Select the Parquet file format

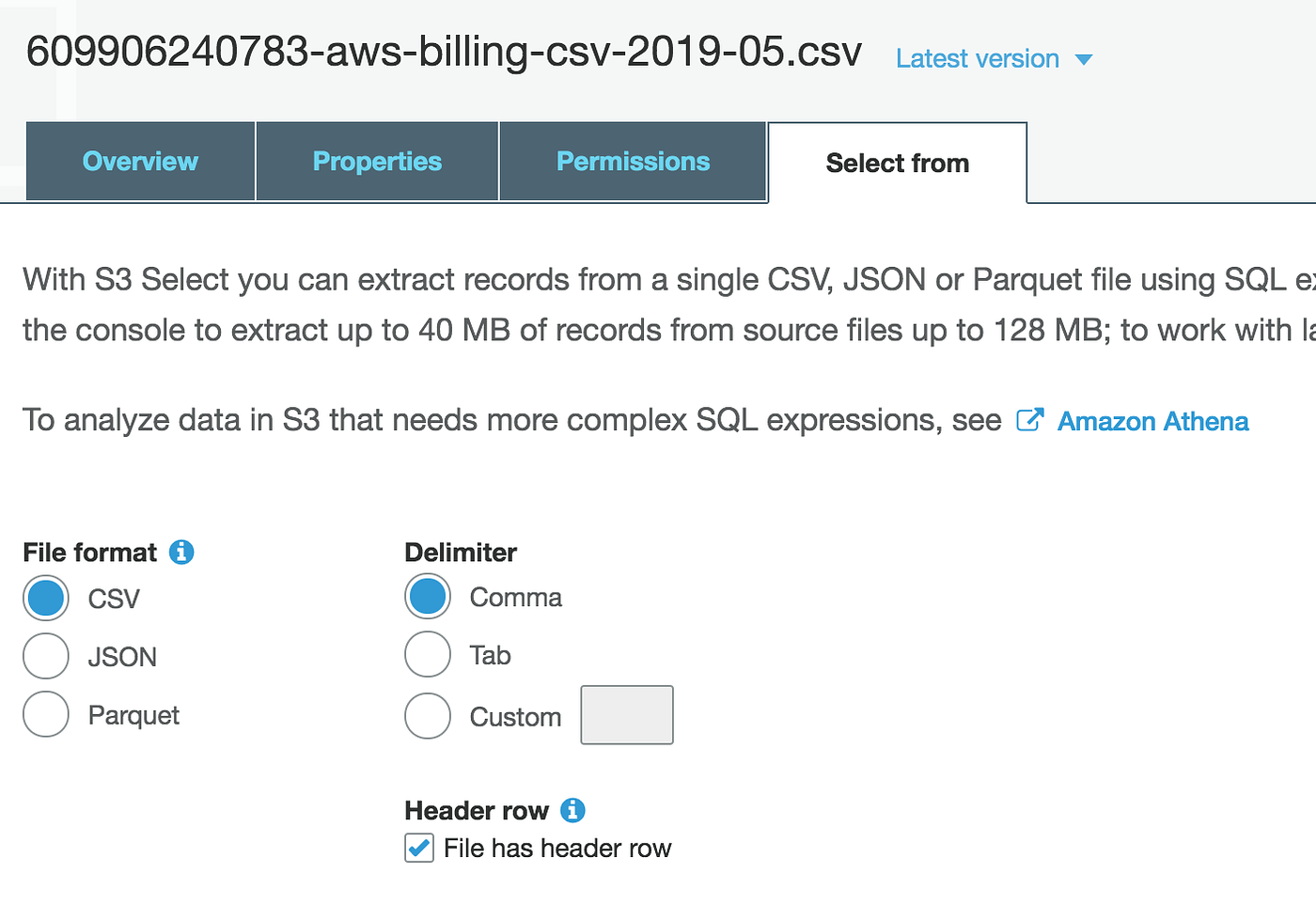click(45, 714)
